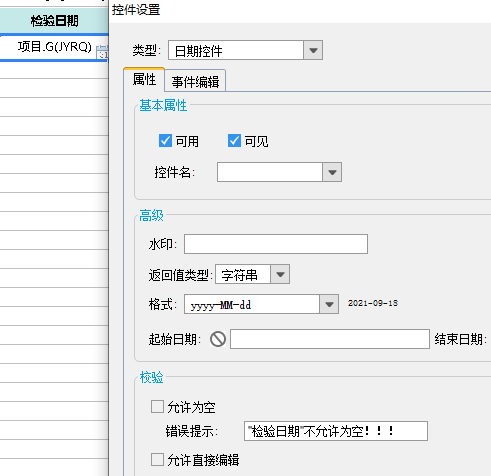Viewport: 491px width, 476px height.
Task: Click the yyyy-MM-dd format text
Action: 221,305
